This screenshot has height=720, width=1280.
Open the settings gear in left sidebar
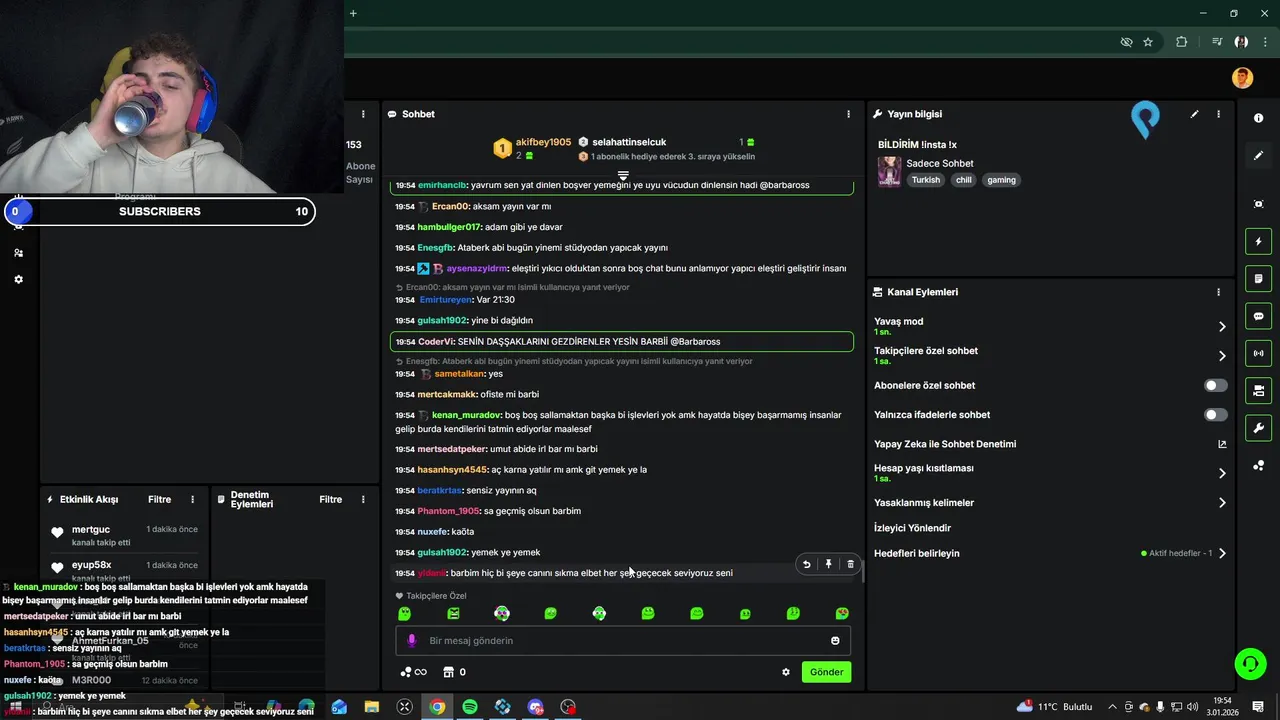point(18,279)
